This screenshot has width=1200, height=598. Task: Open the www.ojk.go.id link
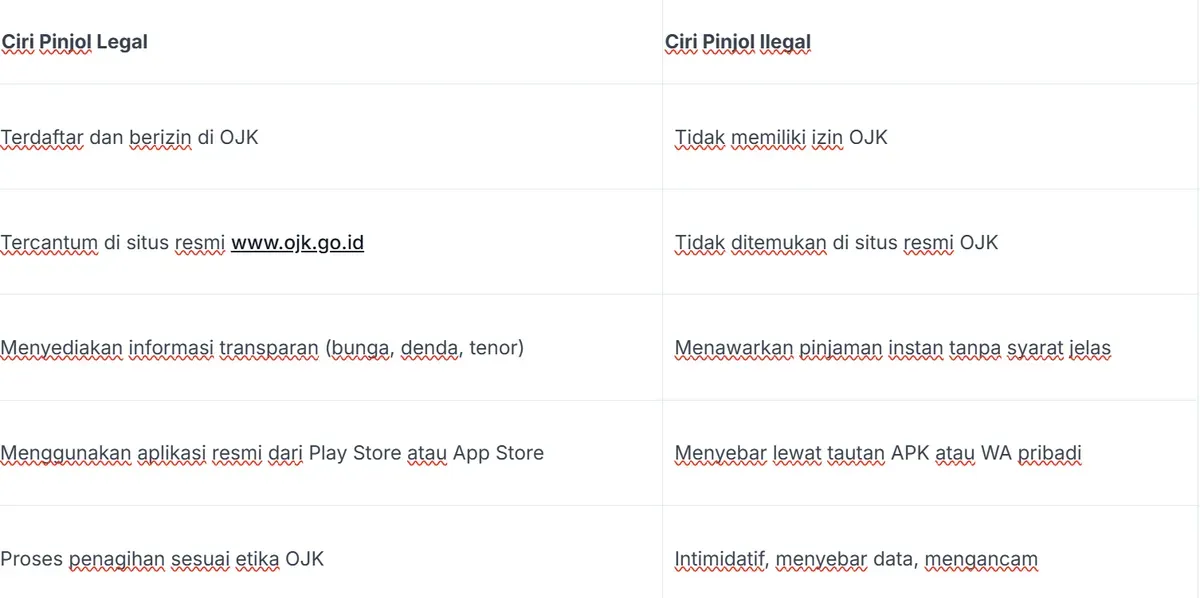point(297,243)
